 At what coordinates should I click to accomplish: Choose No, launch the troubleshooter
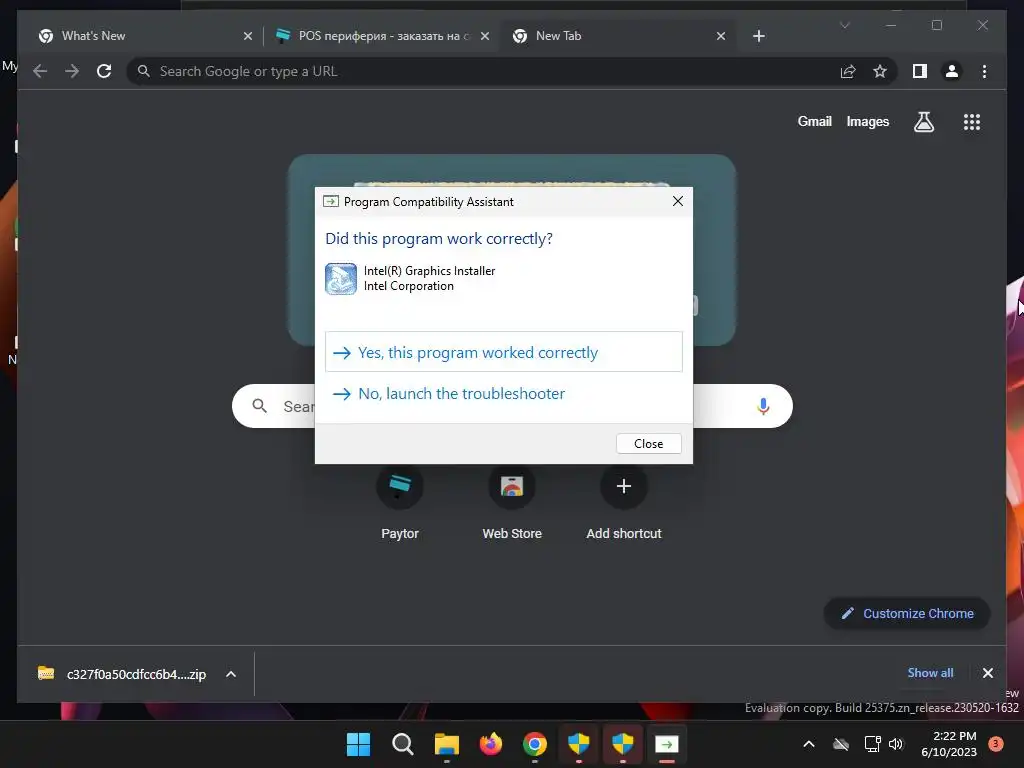pyautogui.click(x=504, y=393)
